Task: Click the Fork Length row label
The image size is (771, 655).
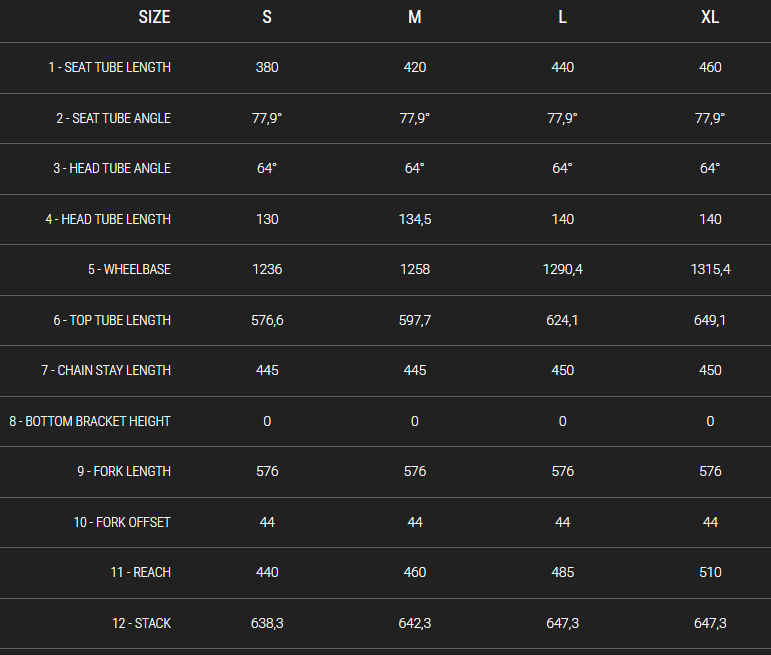Action: 124,472
